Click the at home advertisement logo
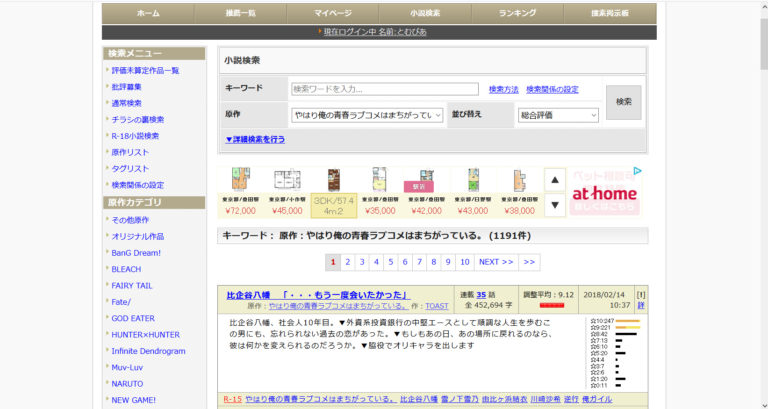 (x=604, y=194)
